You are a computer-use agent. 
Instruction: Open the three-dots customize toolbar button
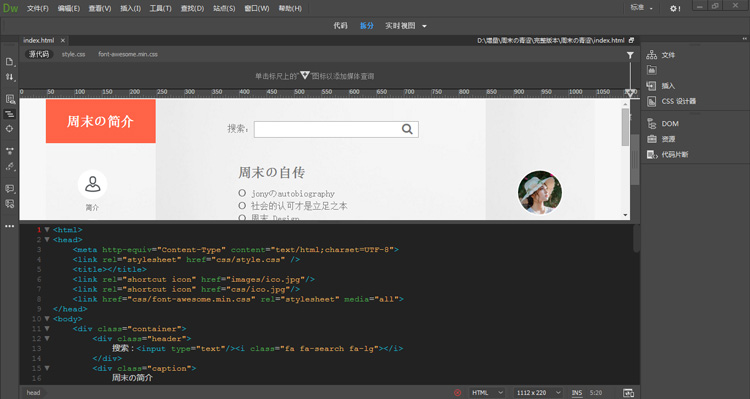[x=10, y=226]
